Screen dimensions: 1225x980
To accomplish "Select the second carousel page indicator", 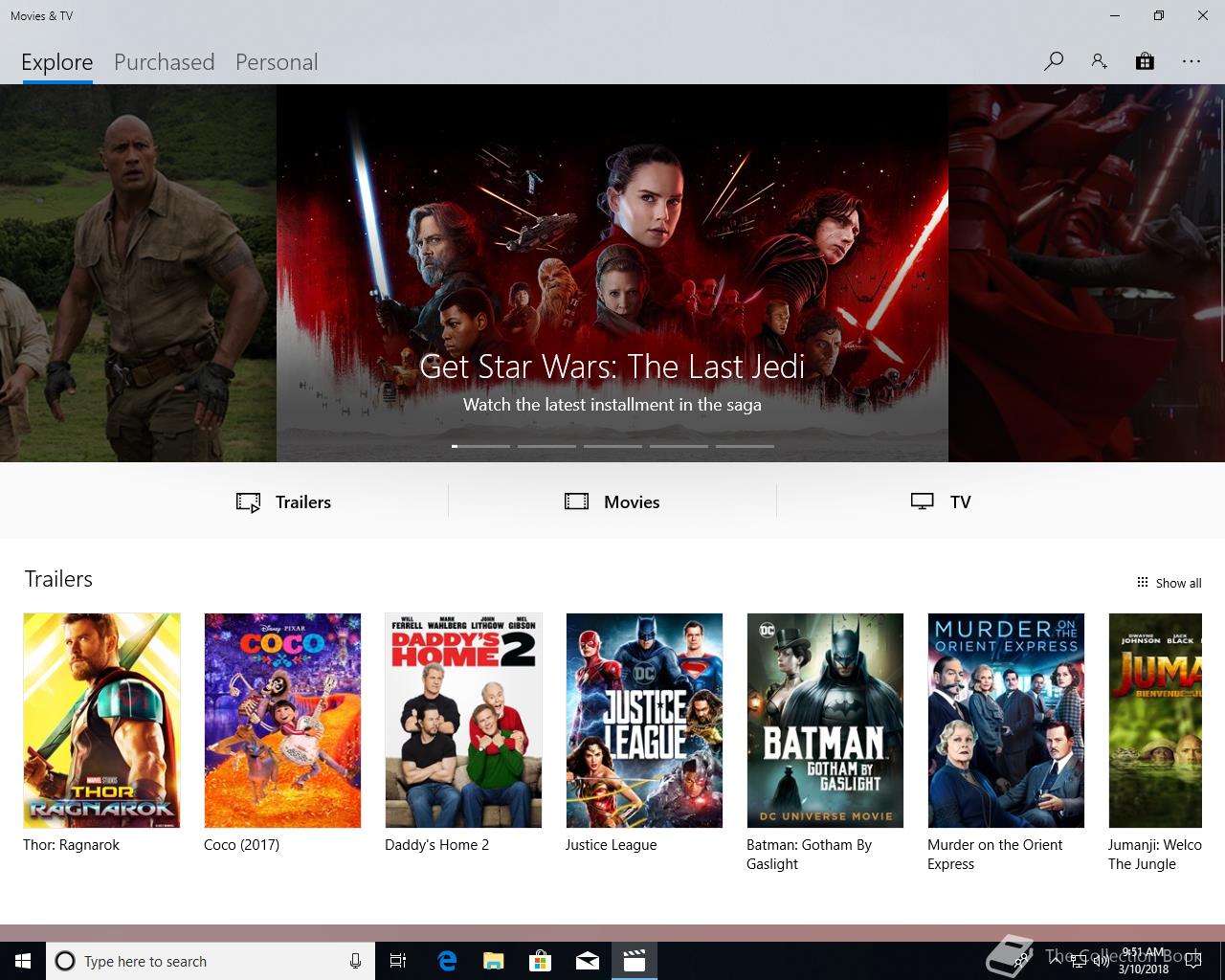I will pos(546,446).
